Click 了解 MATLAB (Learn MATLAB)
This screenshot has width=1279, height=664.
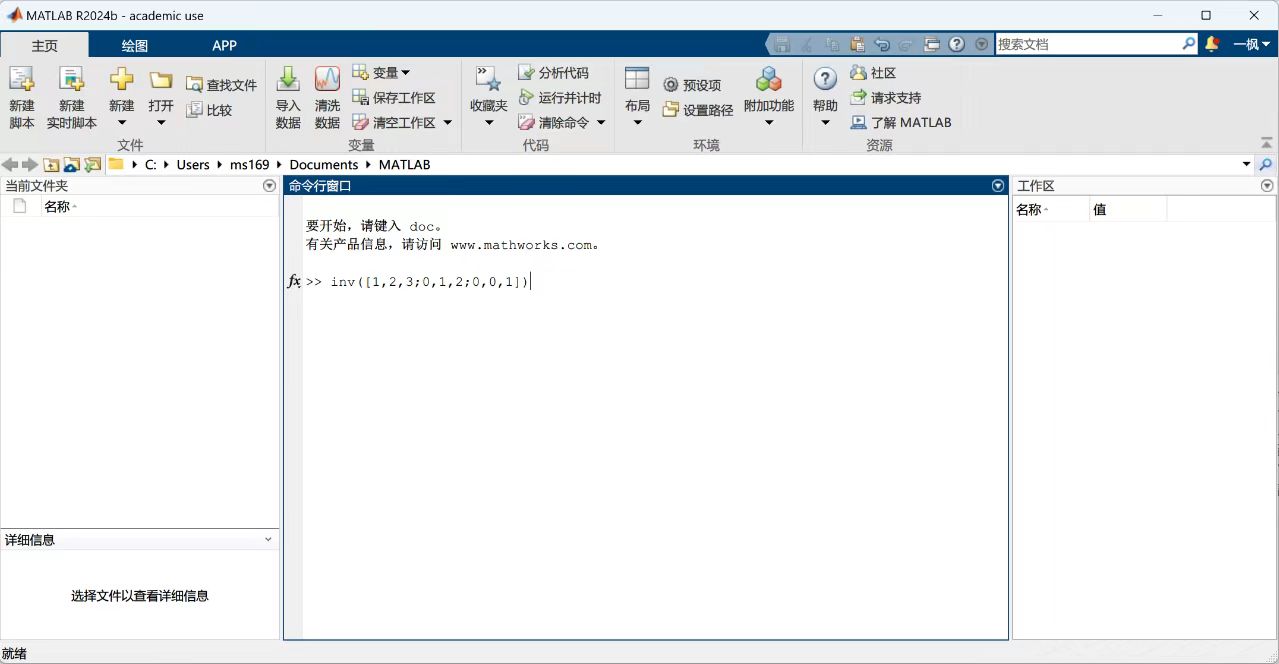[901, 122]
